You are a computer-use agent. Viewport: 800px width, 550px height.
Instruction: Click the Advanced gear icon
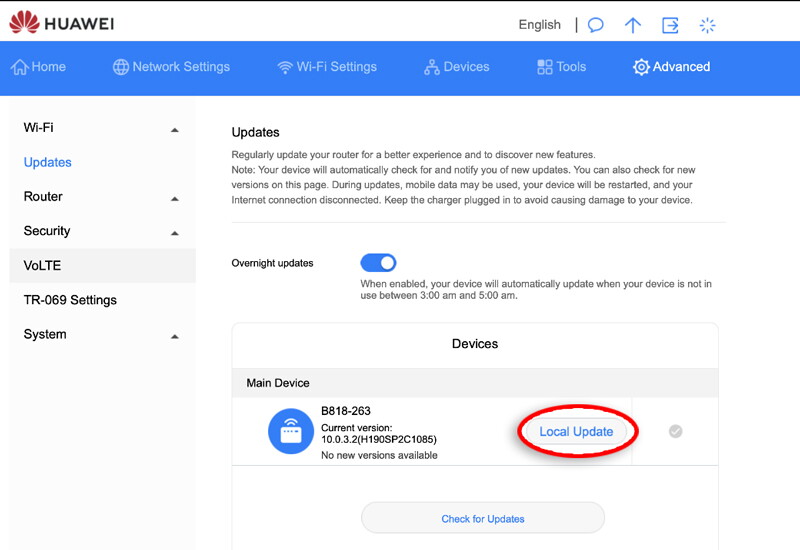641,67
